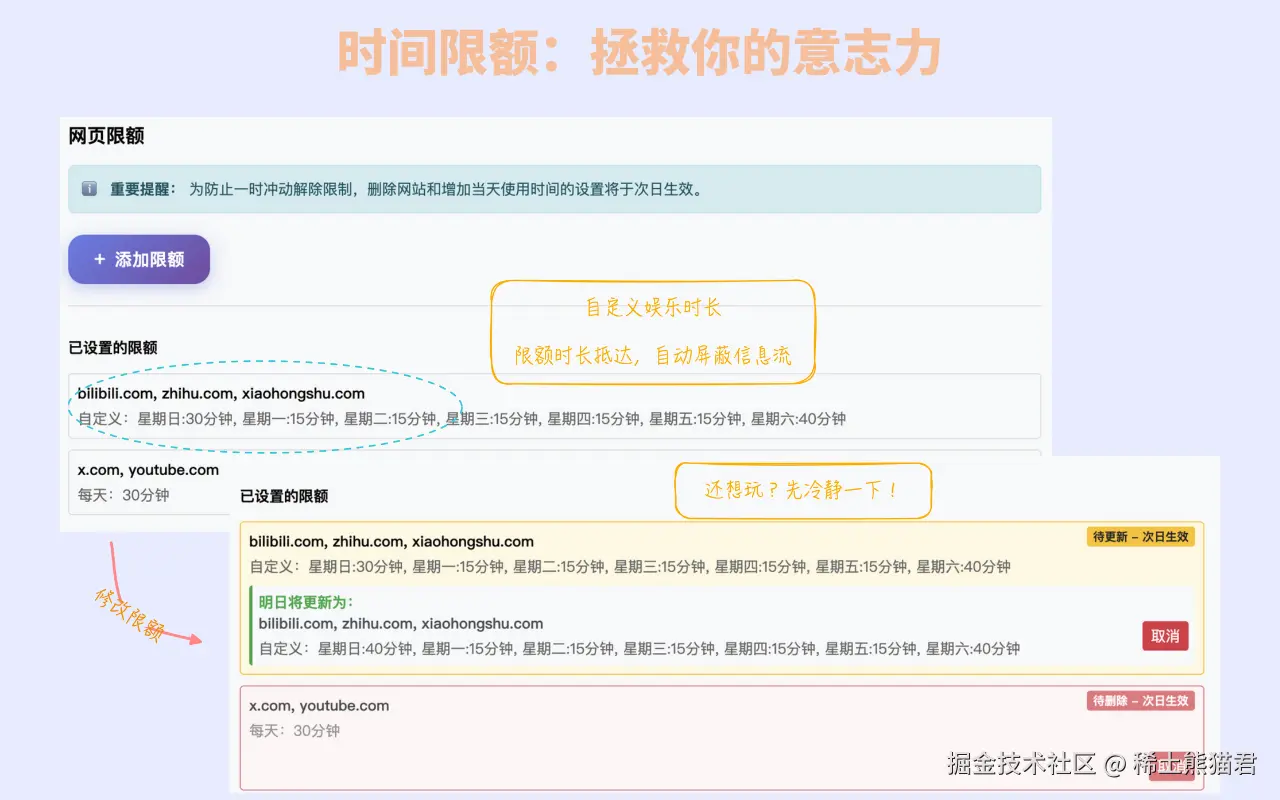Select the x.com, youtube.com card marked 待删除
The width and height of the screenshot is (1280, 800).
tap(722, 737)
